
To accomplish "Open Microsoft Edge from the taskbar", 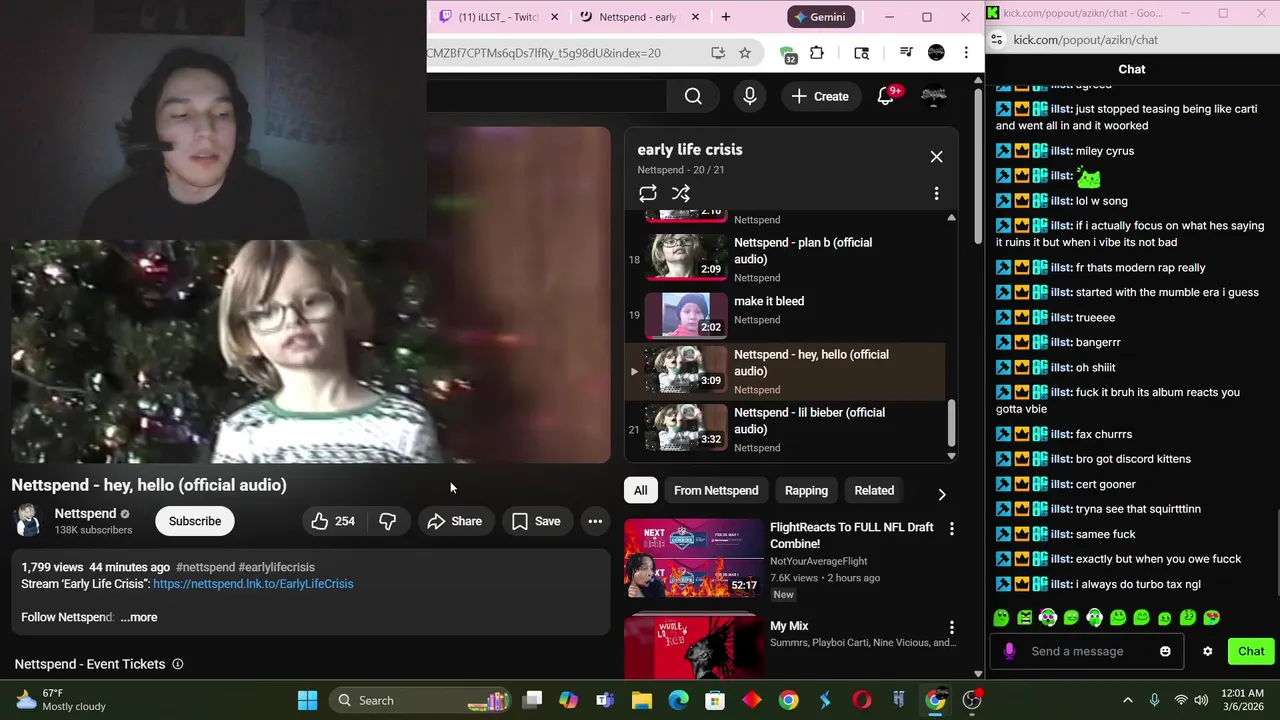I will click(678, 700).
